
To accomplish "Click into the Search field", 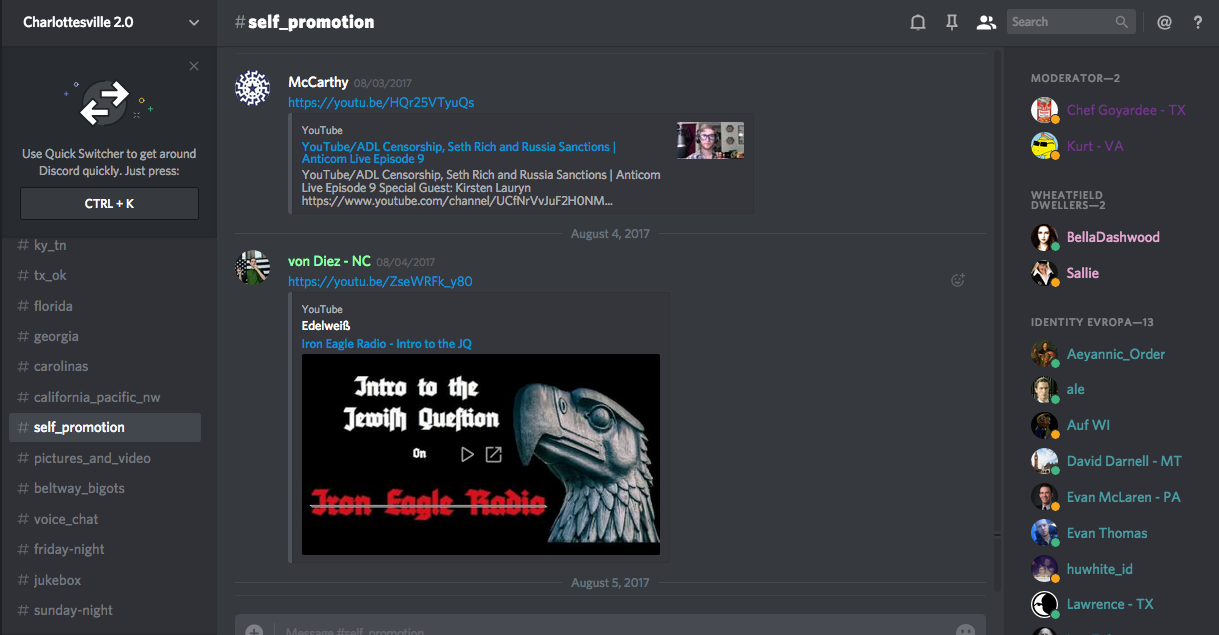I will tap(1060, 22).
